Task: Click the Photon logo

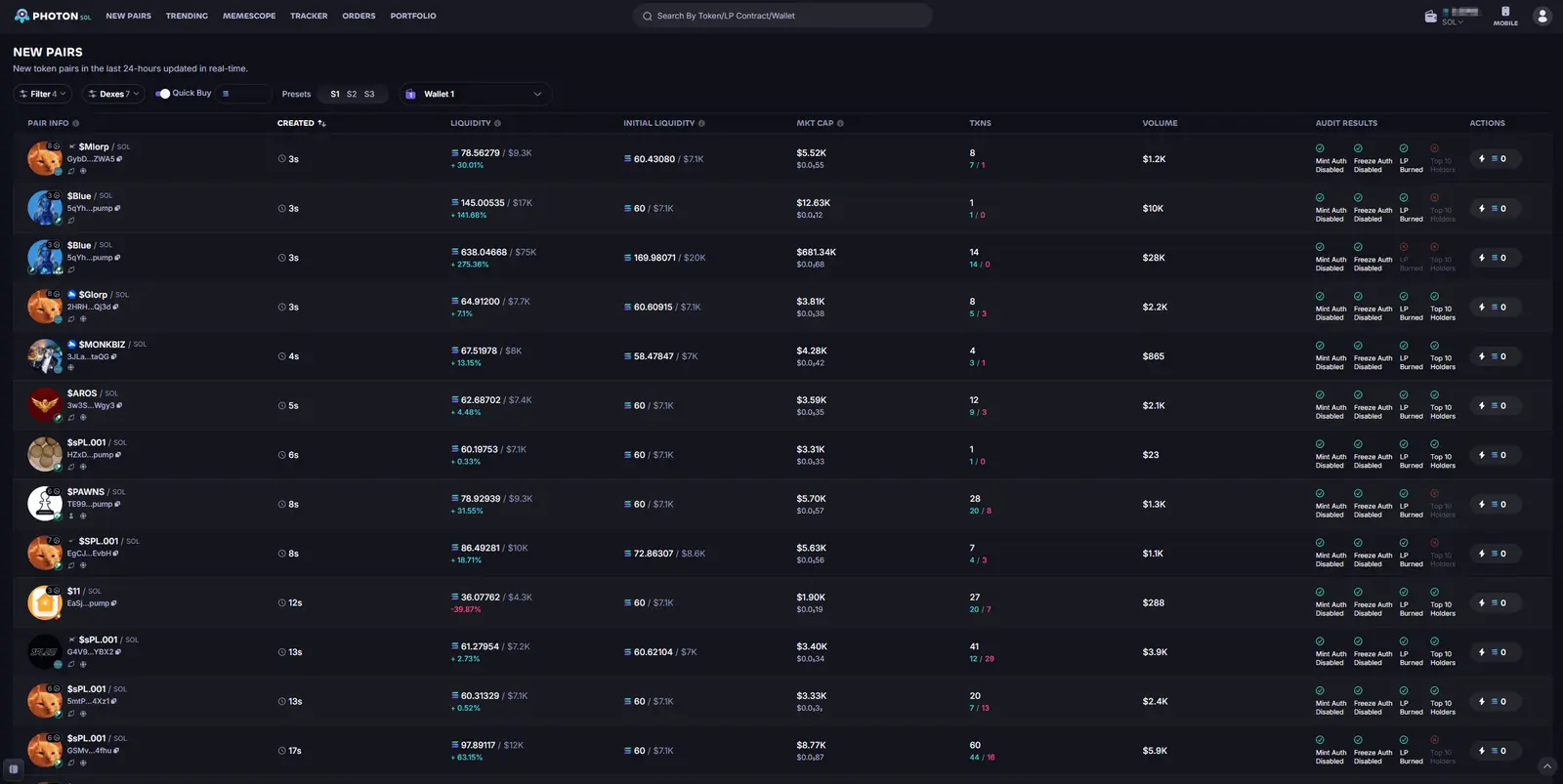Action: pyautogui.click(x=52, y=16)
